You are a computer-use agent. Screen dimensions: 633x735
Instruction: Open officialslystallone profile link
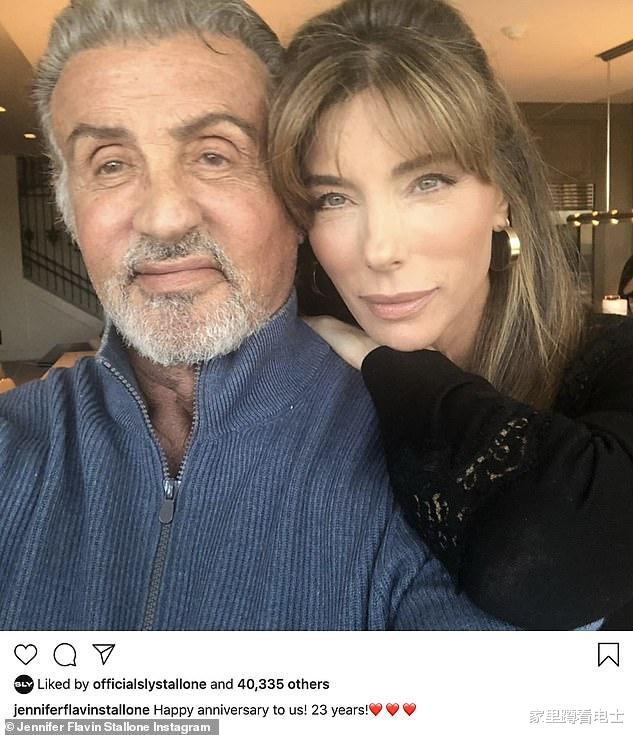[150, 684]
